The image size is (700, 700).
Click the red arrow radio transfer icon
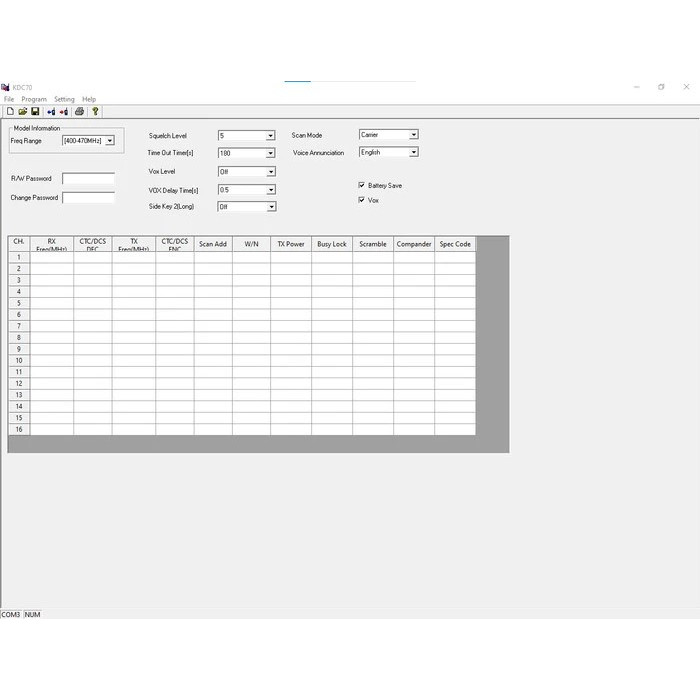(x=64, y=111)
